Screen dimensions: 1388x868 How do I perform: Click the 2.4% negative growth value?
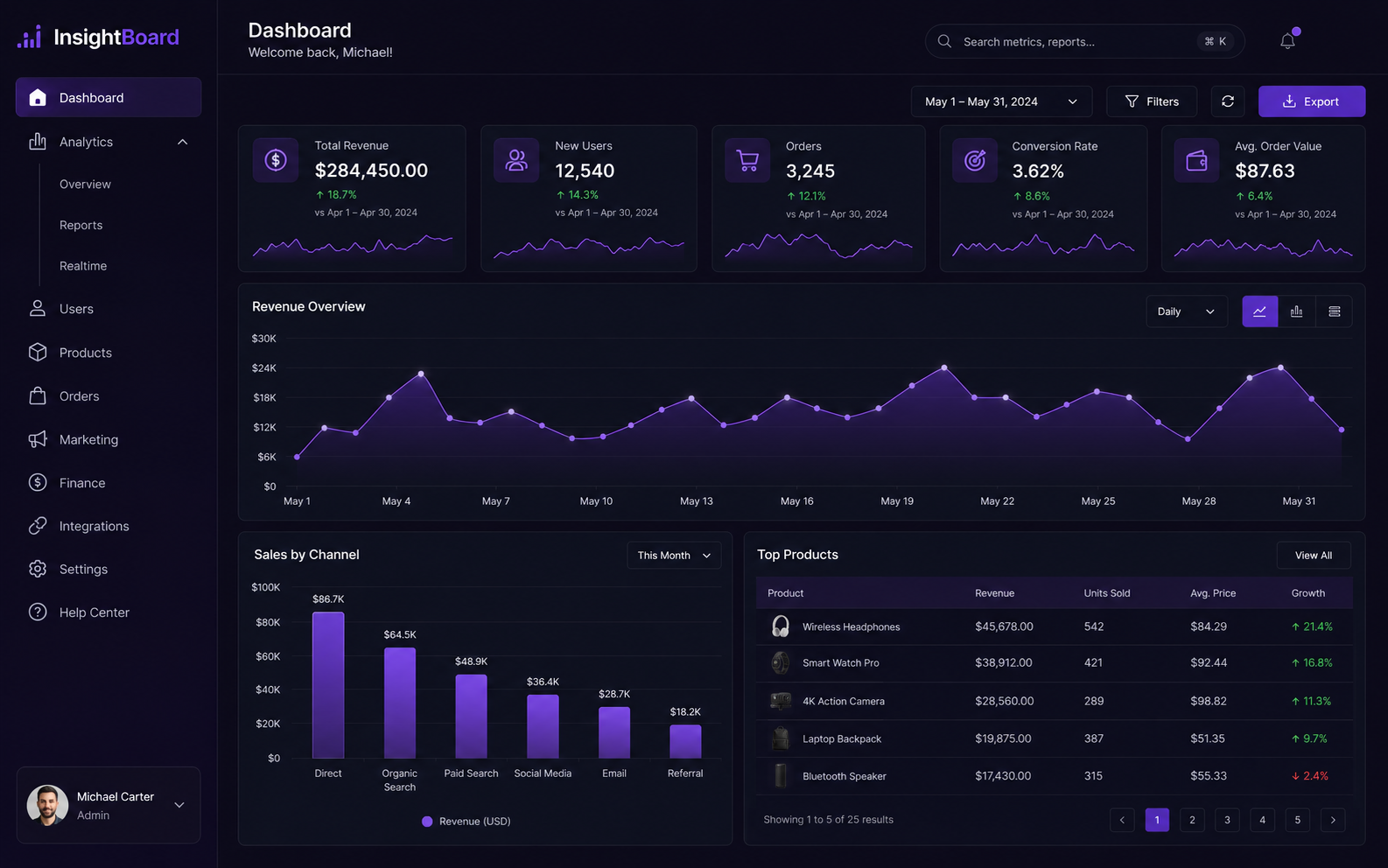click(x=1310, y=776)
